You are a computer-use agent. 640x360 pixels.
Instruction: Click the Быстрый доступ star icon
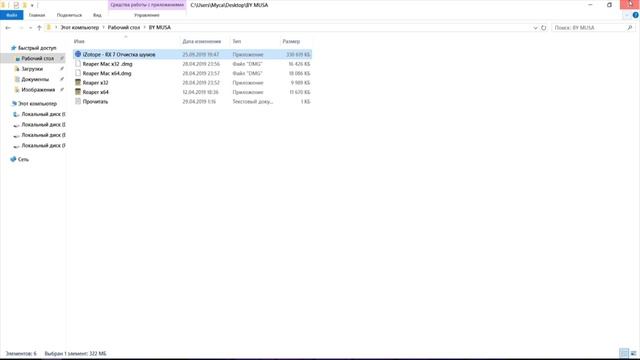[13, 48]
